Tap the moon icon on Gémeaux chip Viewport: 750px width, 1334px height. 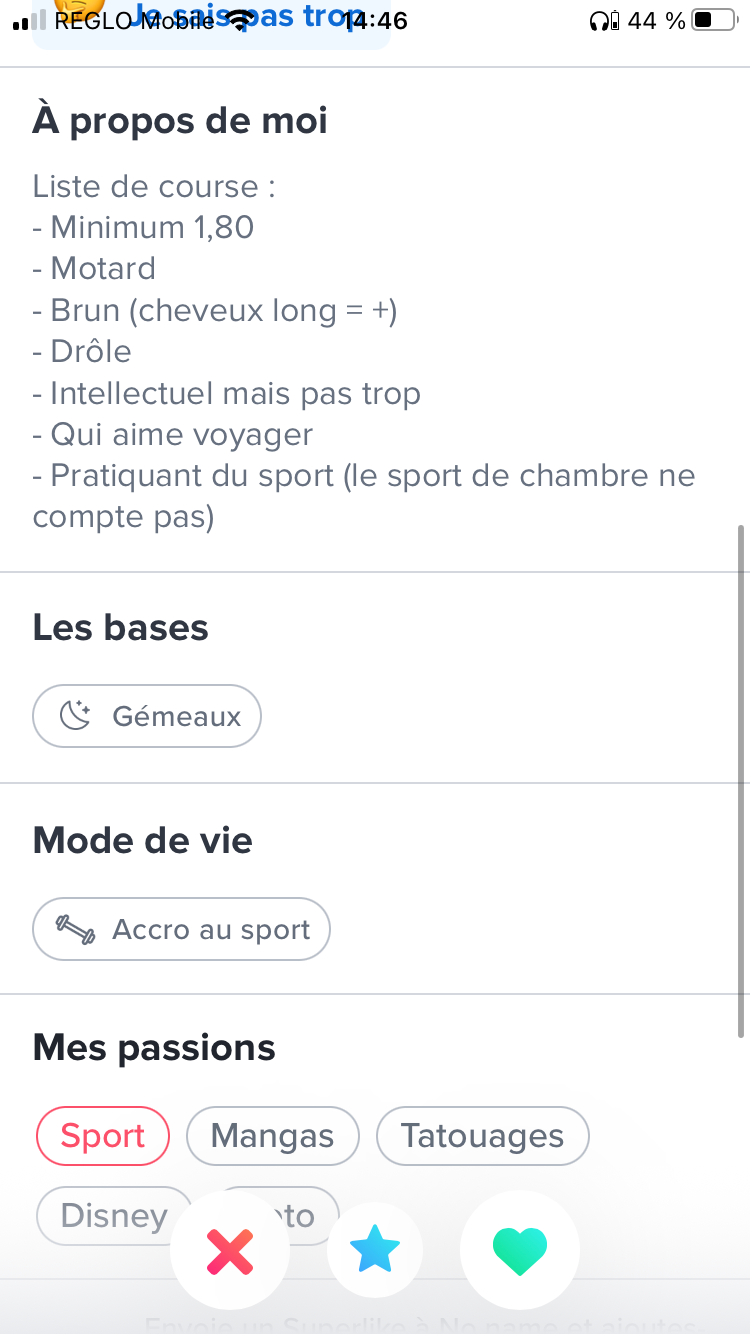[x=75, y=716]
